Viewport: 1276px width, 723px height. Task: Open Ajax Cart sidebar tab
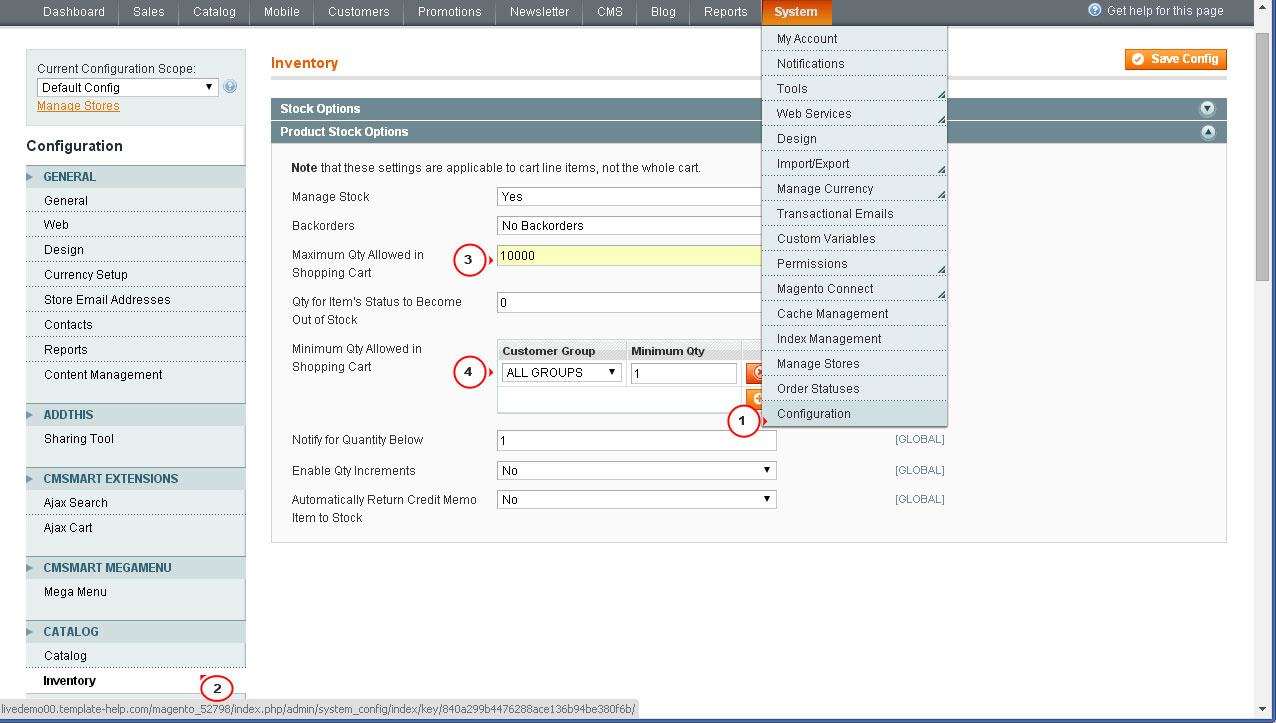point(135,528)
